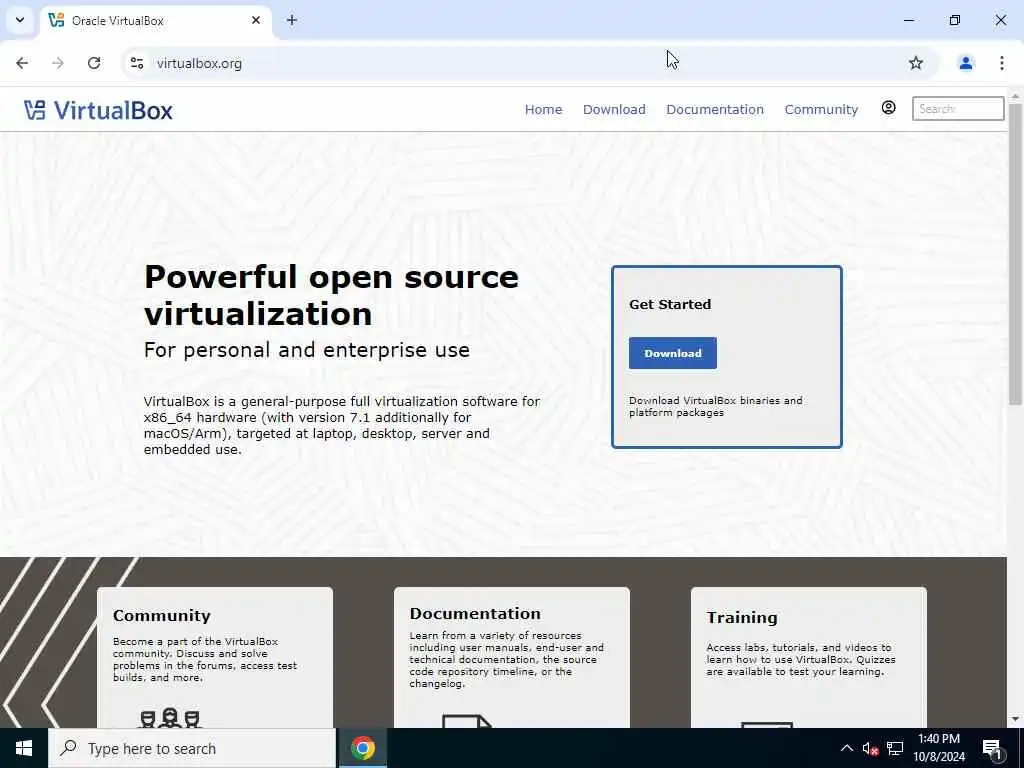Reload the page with the refresh icon

[x=94, y=63]
